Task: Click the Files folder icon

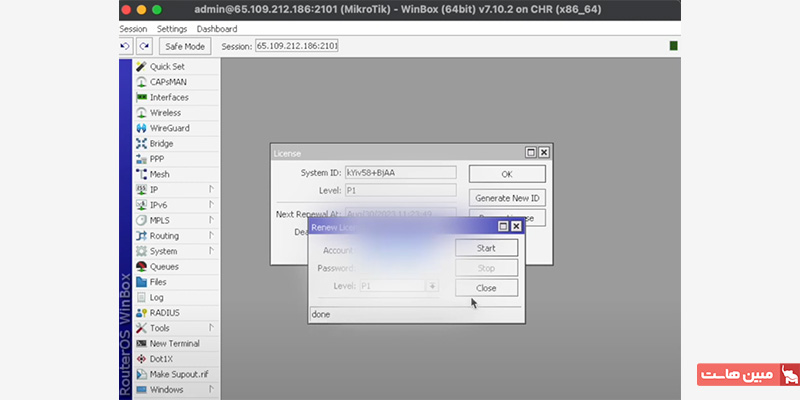Action: tap(141, 282)
